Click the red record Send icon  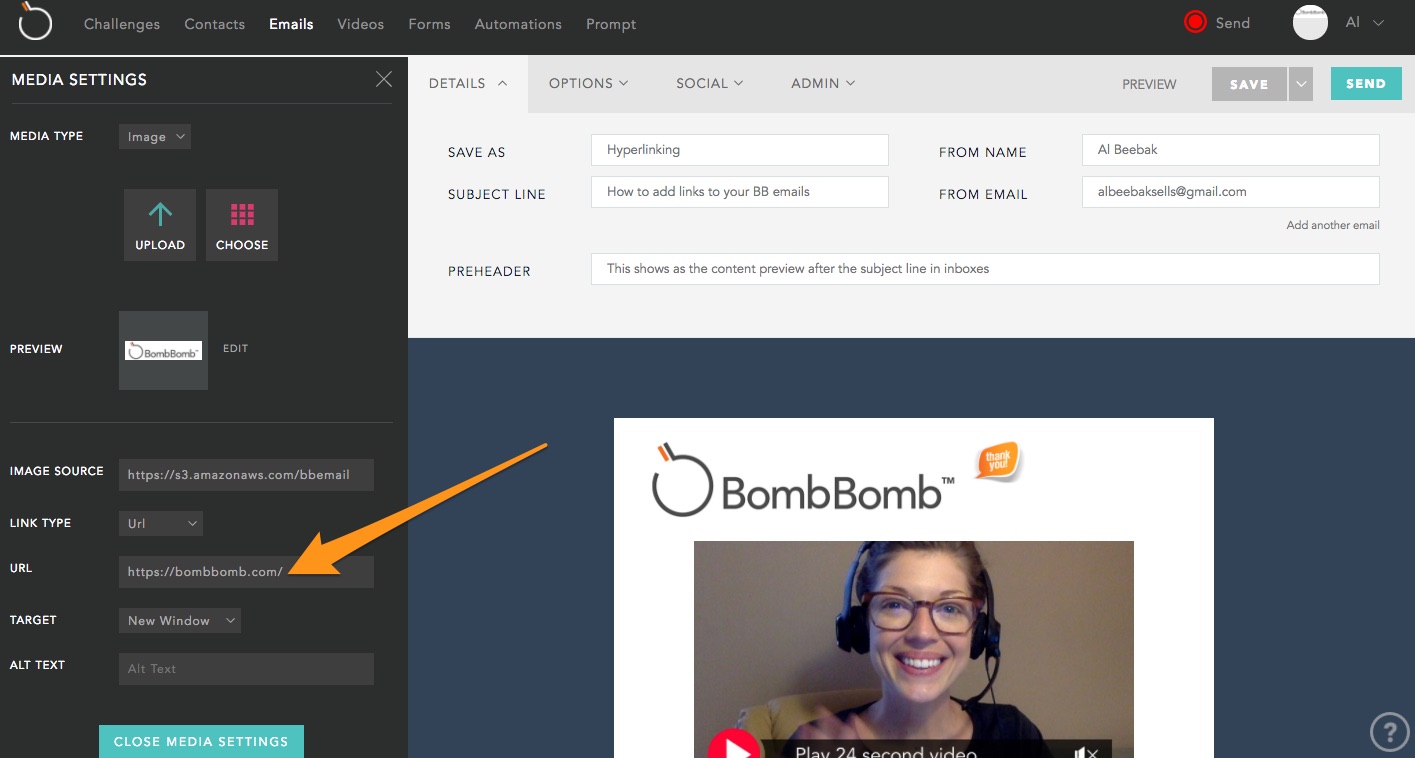point(1195,23)
